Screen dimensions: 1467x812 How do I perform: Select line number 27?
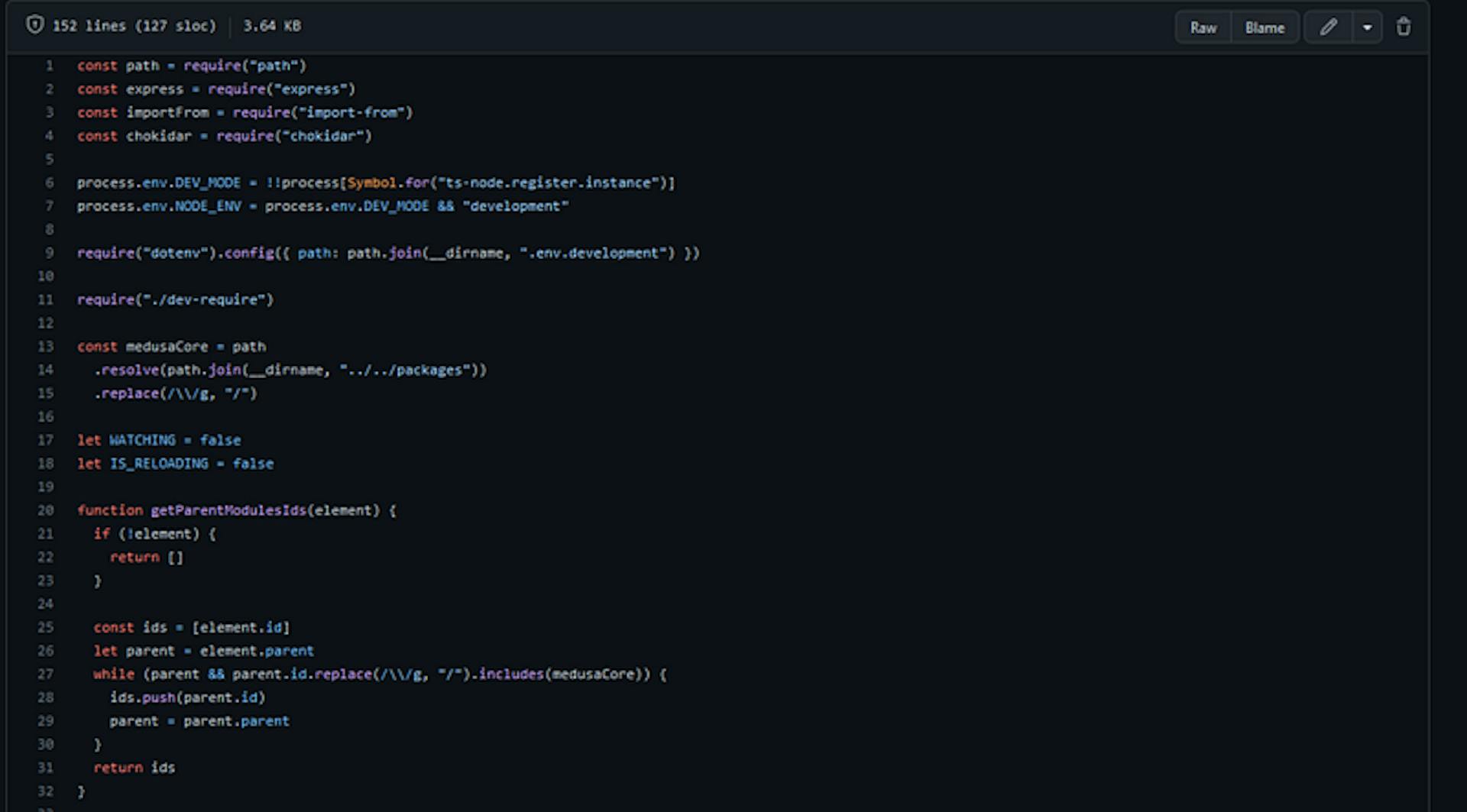click(x=46, y=674)
